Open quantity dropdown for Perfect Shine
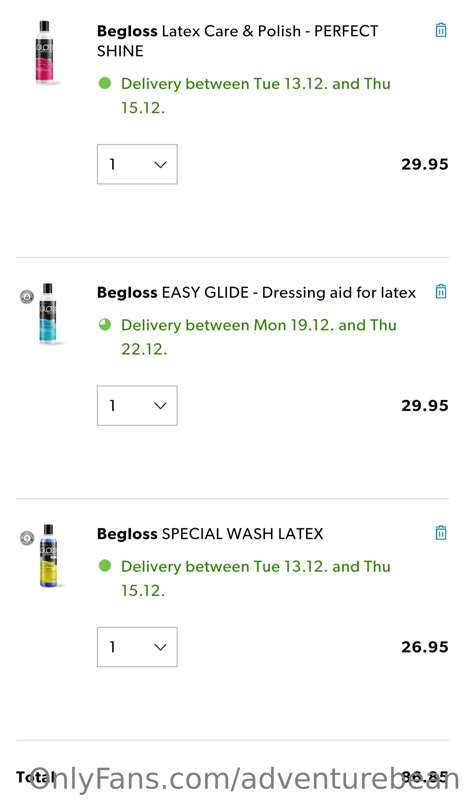This screenshot has width=465, height=800. coord(137,164)
